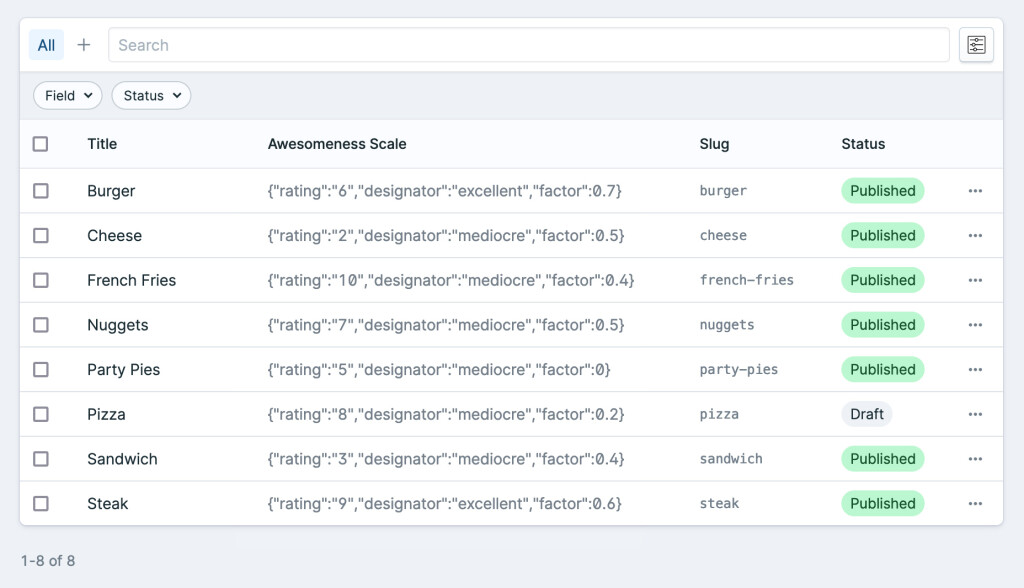Show row actions for Pizza
Image resolution: width=1024 pixels, height=588 pixels.
tap(975, 414)
